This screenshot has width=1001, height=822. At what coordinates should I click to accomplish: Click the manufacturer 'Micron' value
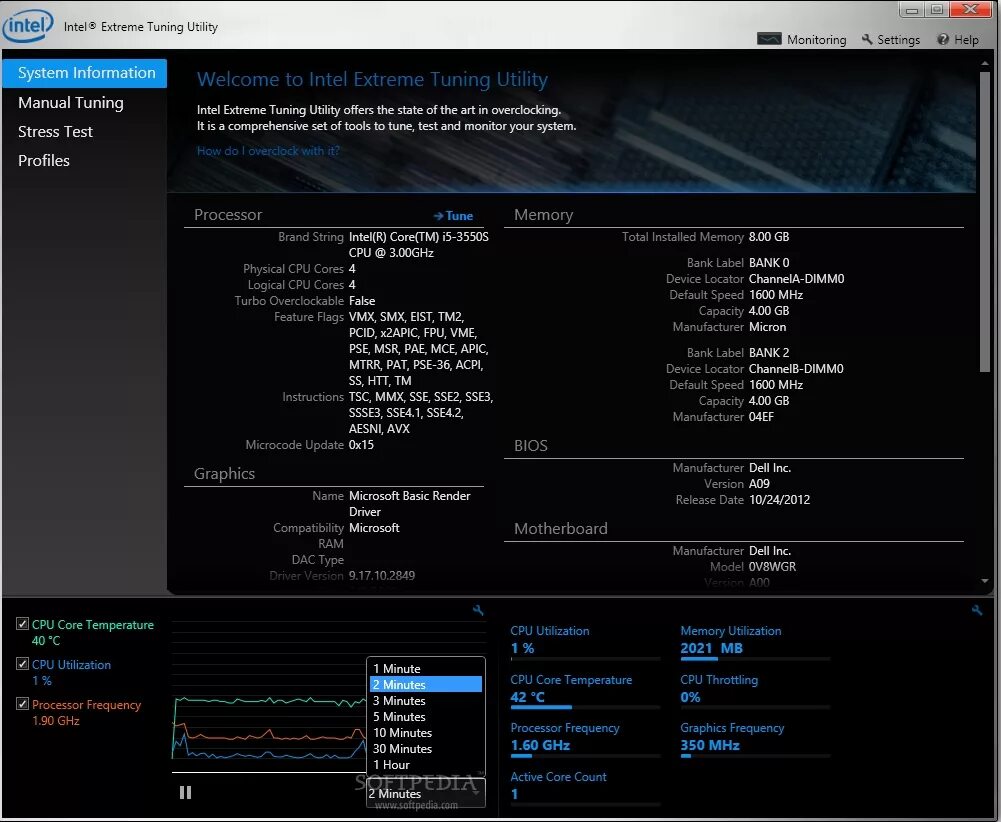767,327
